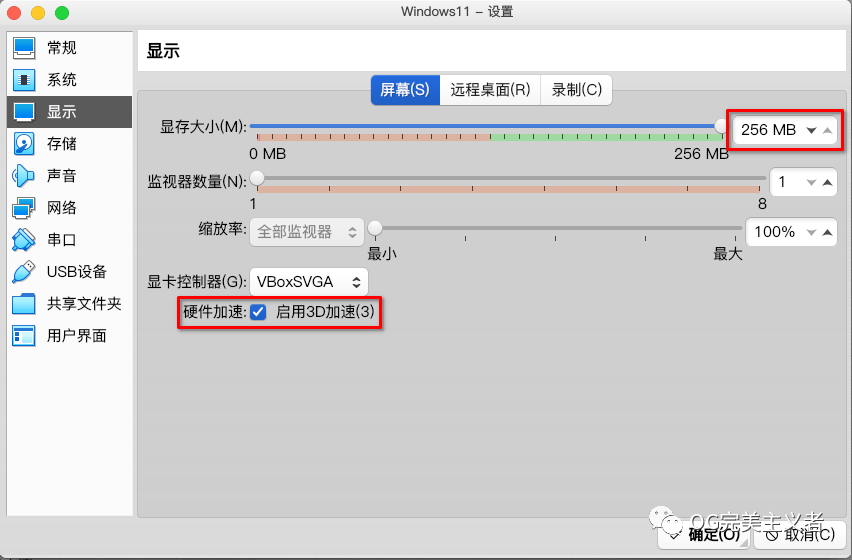Click the 用户界面 label in the sidebar

click(x=77, y=336)
